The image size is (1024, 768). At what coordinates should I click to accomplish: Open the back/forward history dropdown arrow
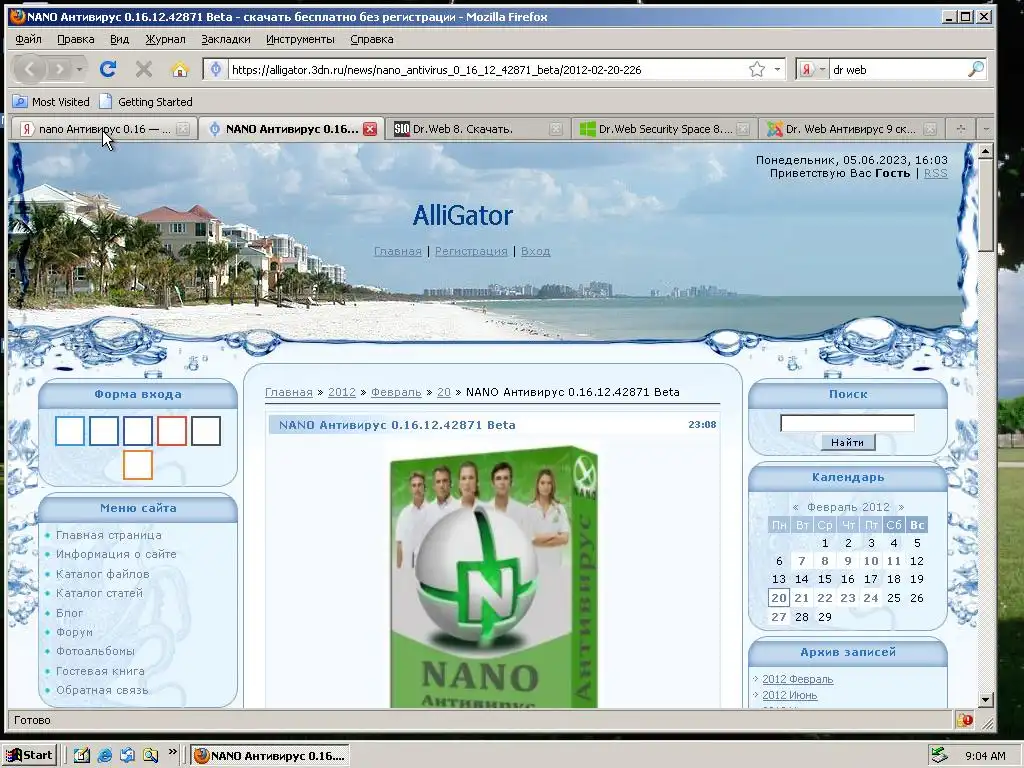coord(79,69)
